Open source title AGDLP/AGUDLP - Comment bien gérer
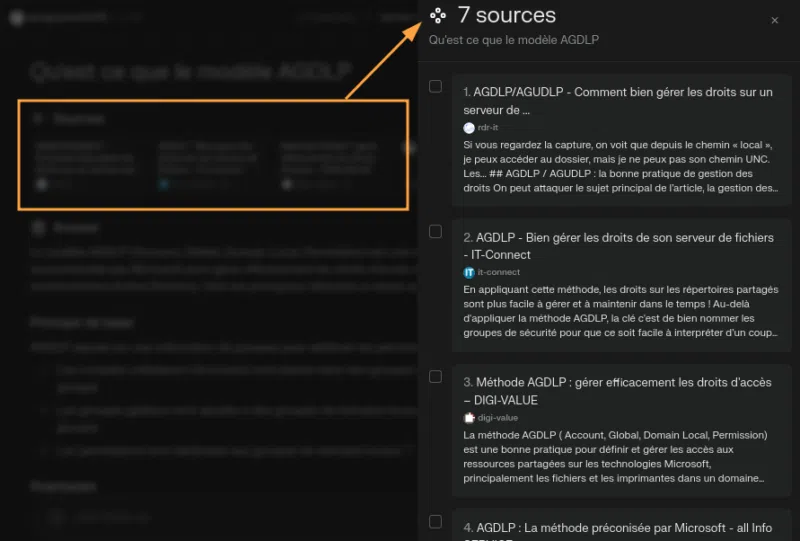Viewport: 800px width, 541px height. (x=617, y=101)
